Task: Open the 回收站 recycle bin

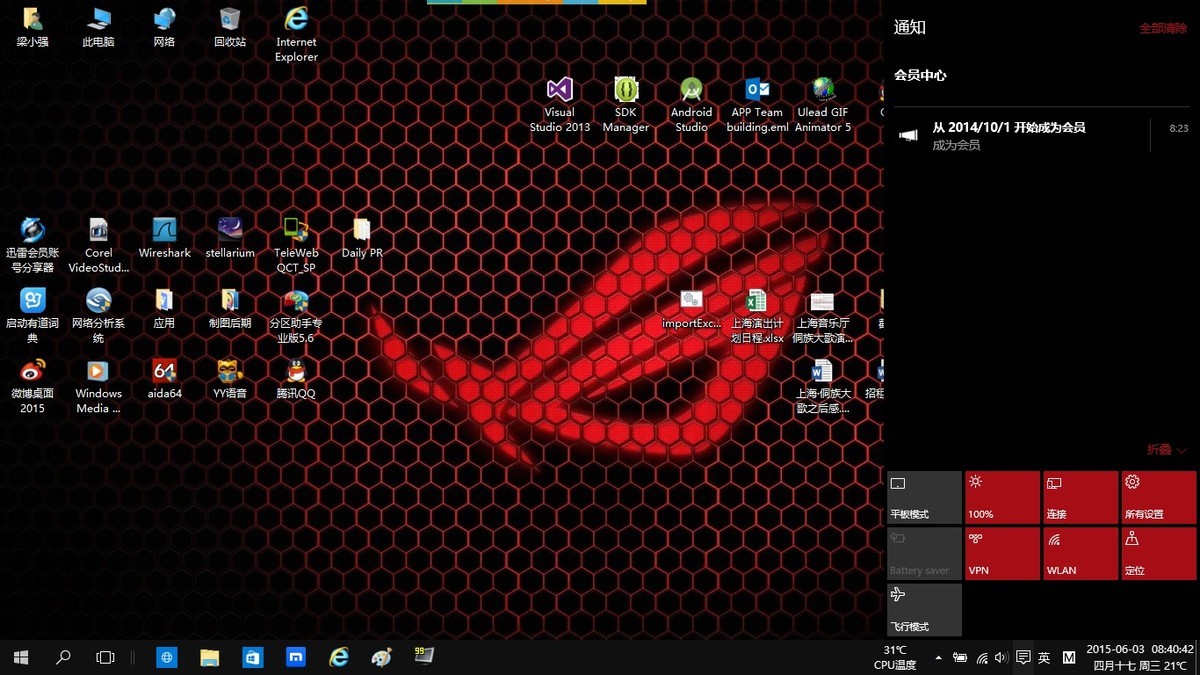Action: 230,28
